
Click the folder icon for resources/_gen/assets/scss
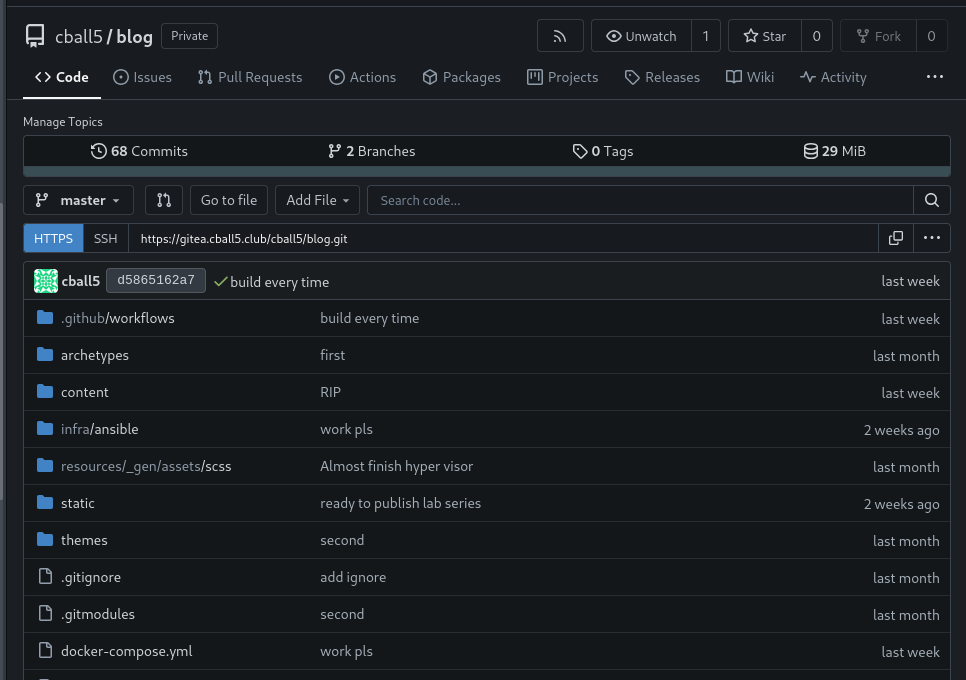[x=45, y=465]
